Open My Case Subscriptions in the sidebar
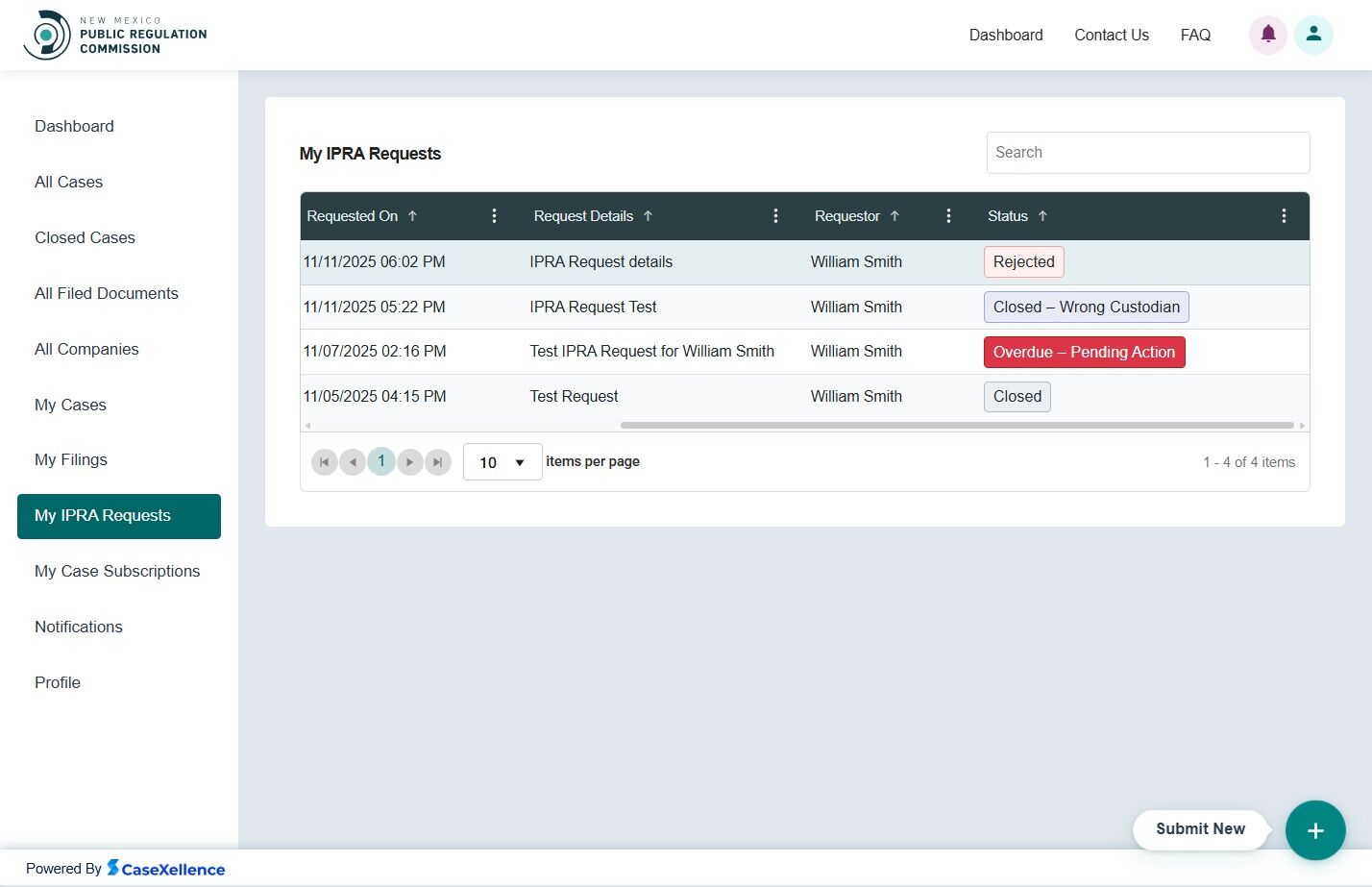1372x887 pixels. pyautogui.click(x=117, y=571)
